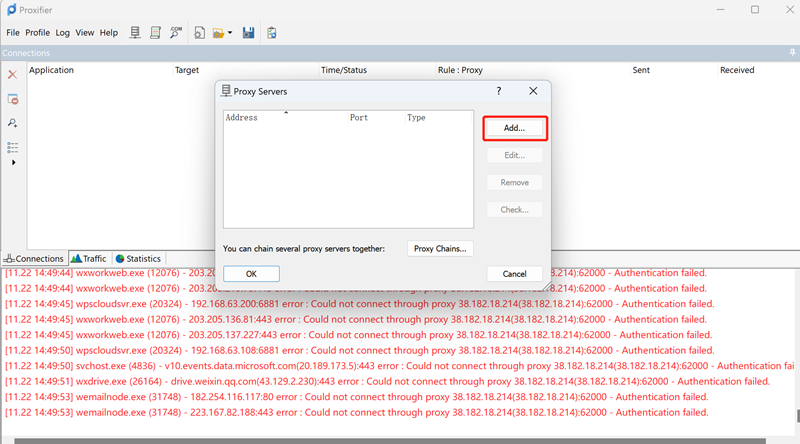Open the View menu
800x444 pixels.
85,33
